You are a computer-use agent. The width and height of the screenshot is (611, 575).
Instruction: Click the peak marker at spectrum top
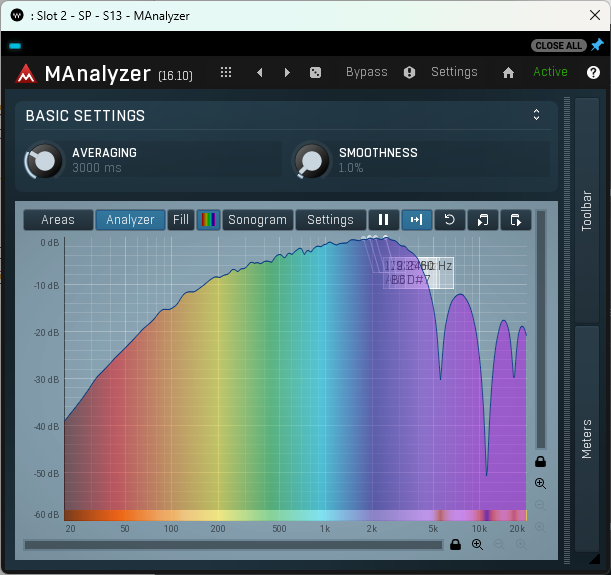[x=385, y=237]
